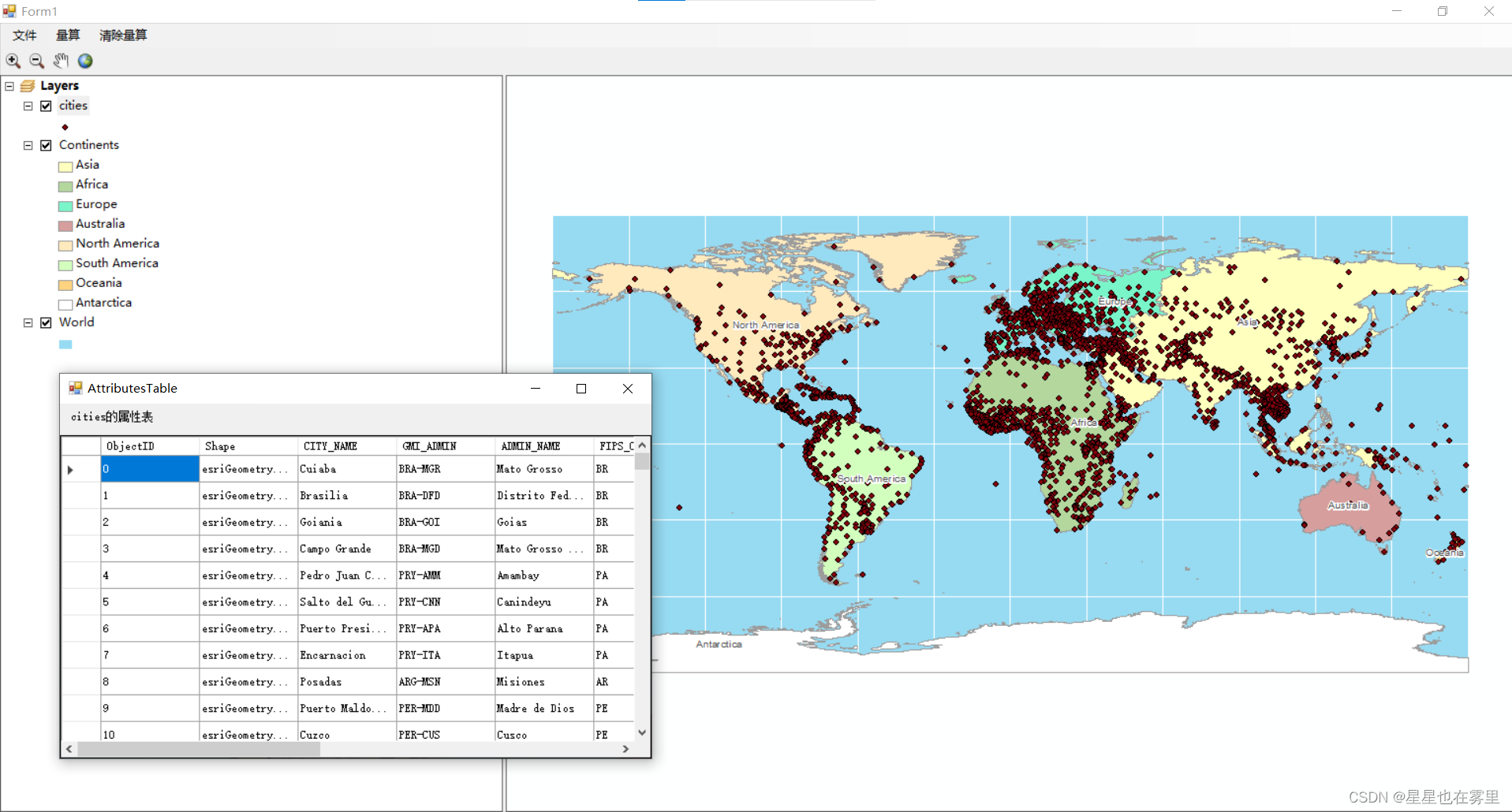Click the Form1 app icon

coord(9,11)
